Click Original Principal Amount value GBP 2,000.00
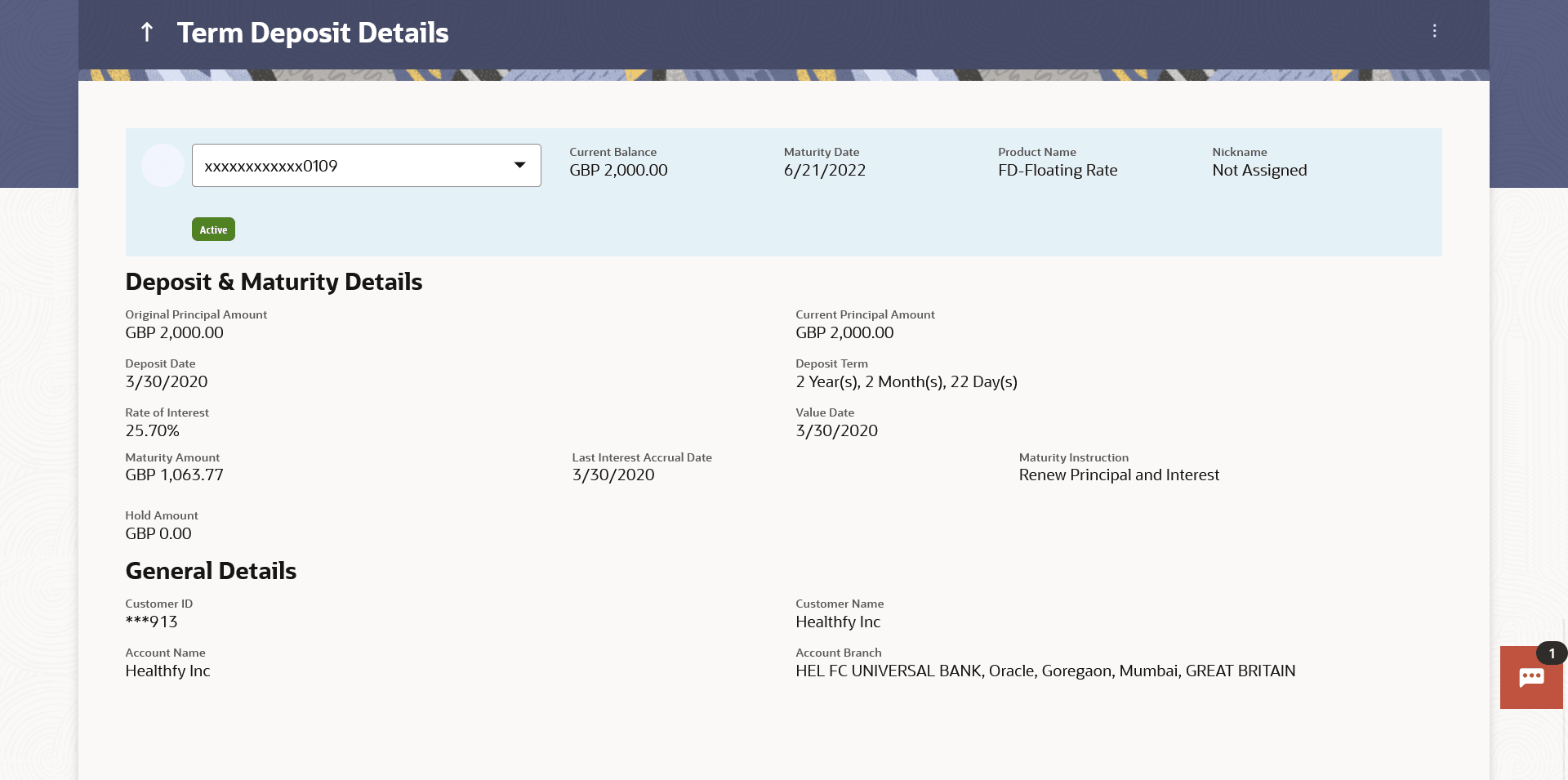Image resolution: width=1568 pixels, height=780 pixels. [x=174, y=332]
